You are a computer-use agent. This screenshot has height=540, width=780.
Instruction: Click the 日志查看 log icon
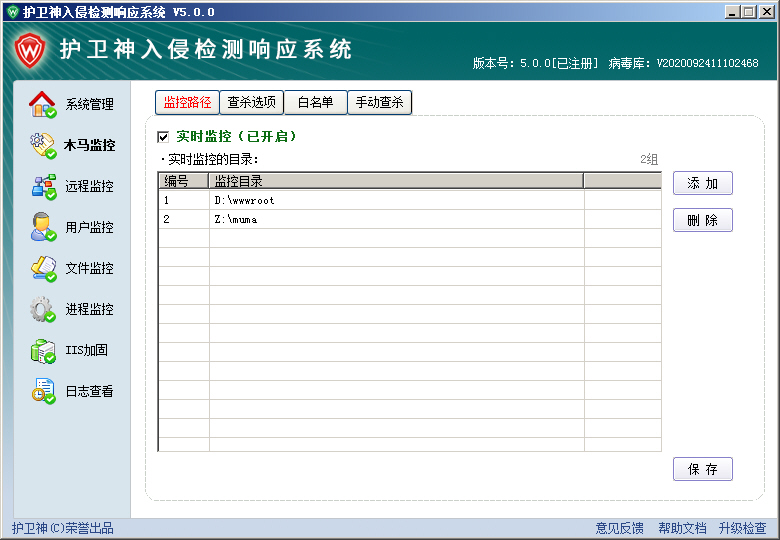pos(42,391)
